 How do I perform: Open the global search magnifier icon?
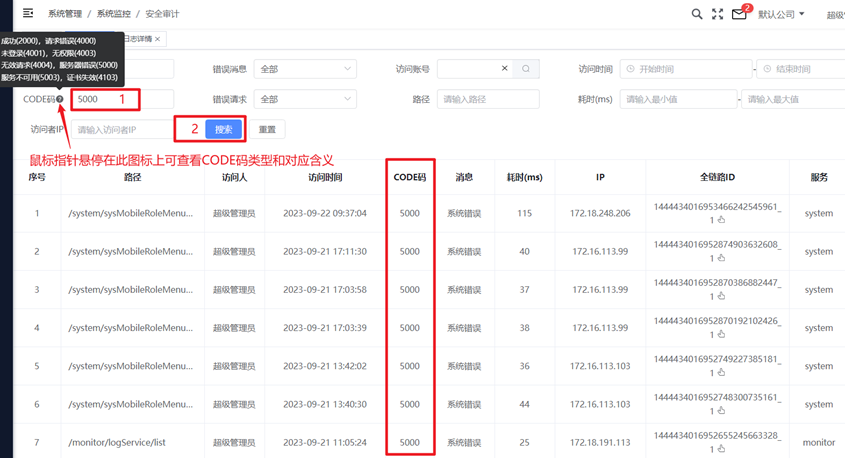point(697,14)
